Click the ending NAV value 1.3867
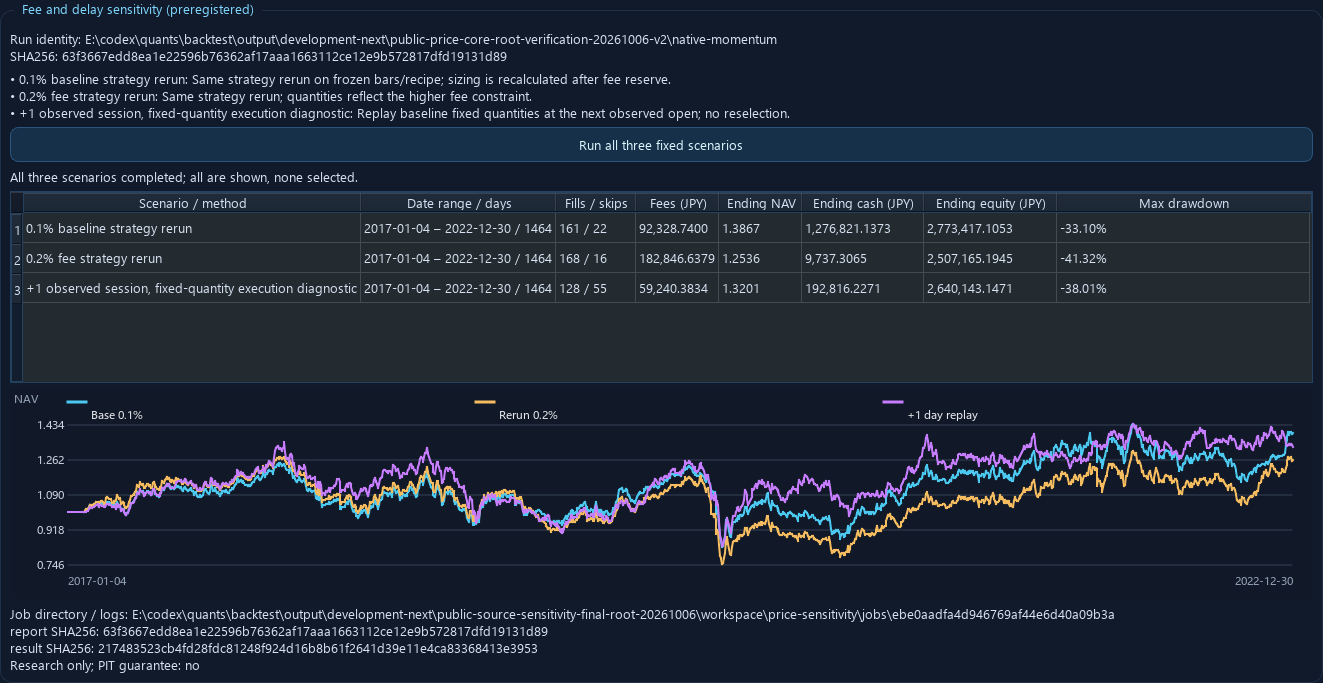Viewport: 1323px width, 683px height. (761, 229)
